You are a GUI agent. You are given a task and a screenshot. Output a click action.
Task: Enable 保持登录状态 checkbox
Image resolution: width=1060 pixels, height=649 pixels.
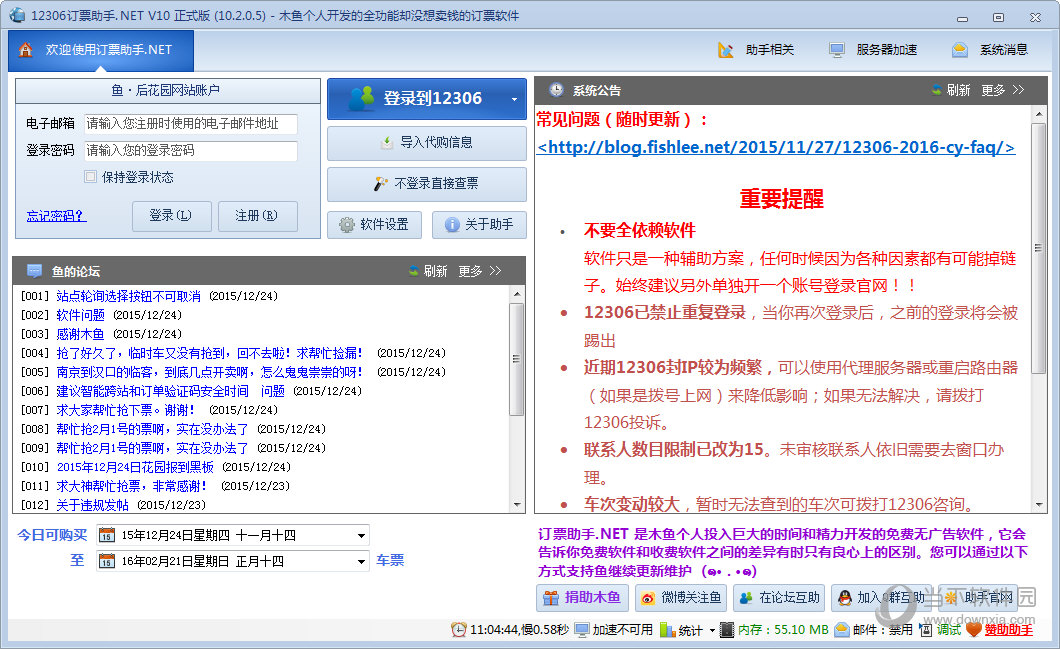pyautogui.click(x=91, y=177)
